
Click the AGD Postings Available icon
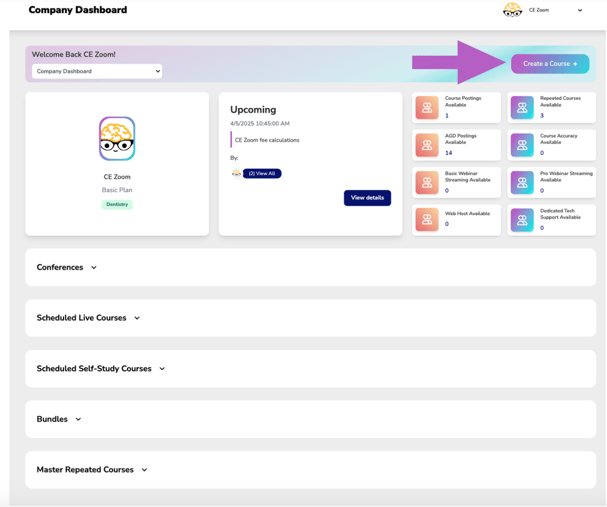pyautogui.click(x=427, y=145)
